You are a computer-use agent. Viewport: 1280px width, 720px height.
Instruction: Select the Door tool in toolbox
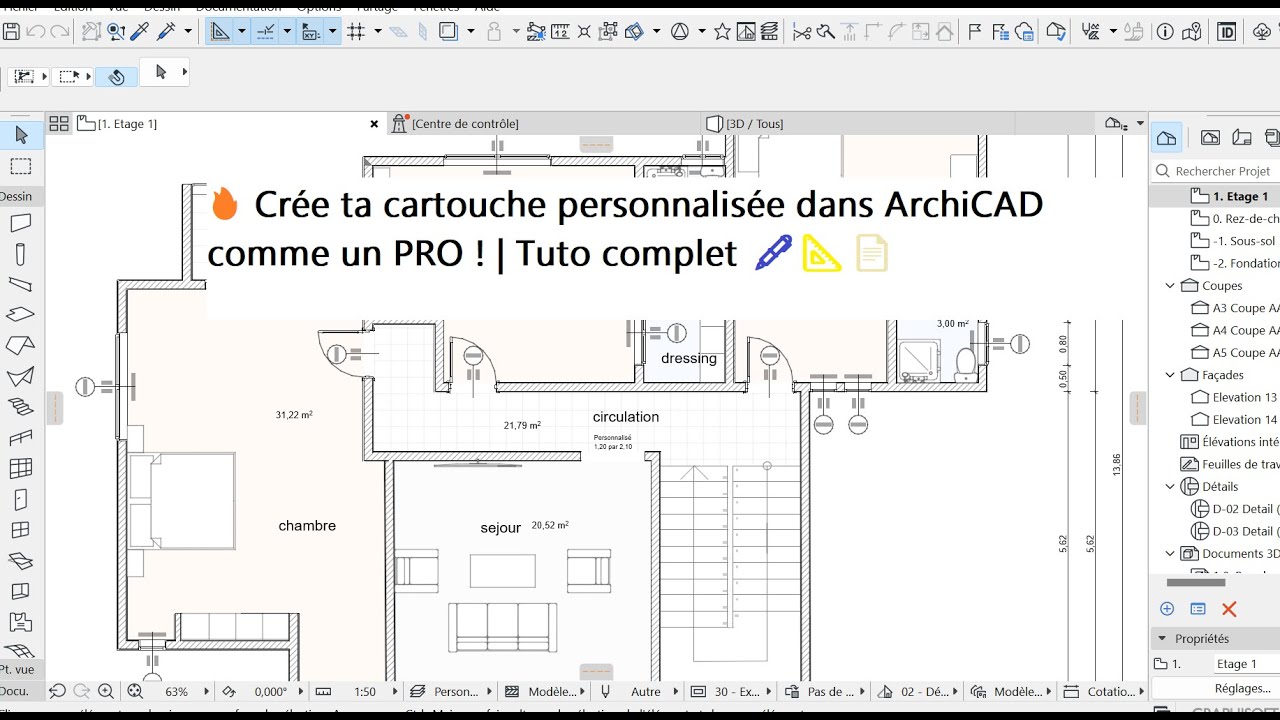[21, 499]
